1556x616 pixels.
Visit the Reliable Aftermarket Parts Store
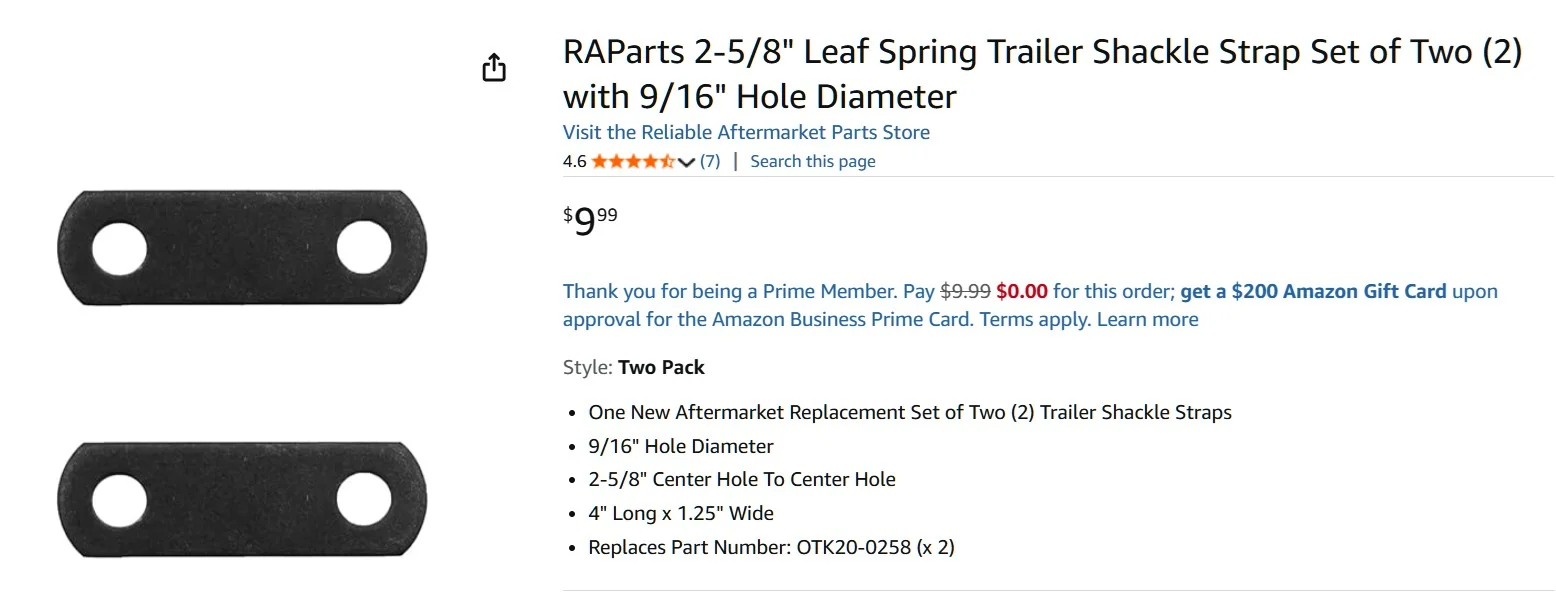(x=745, y=131)
